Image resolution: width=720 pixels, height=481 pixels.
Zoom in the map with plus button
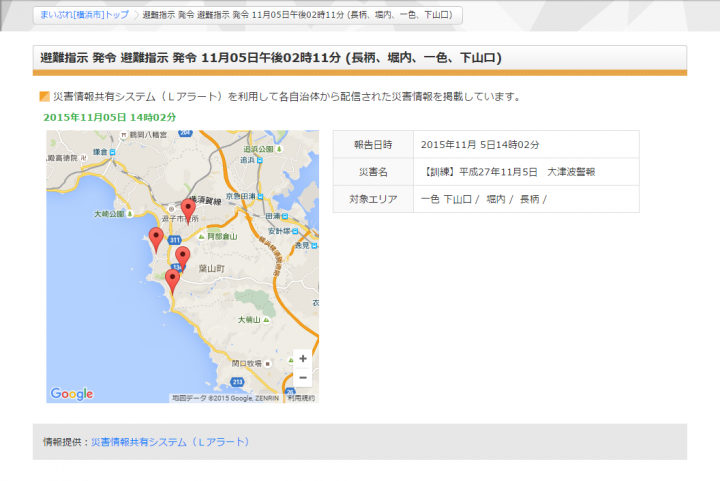(302, 358)
